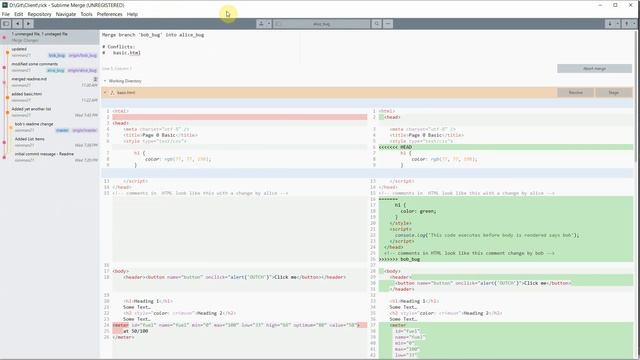Open the Navigate menu
Screen dimensions: 640x360
[66, 14]
